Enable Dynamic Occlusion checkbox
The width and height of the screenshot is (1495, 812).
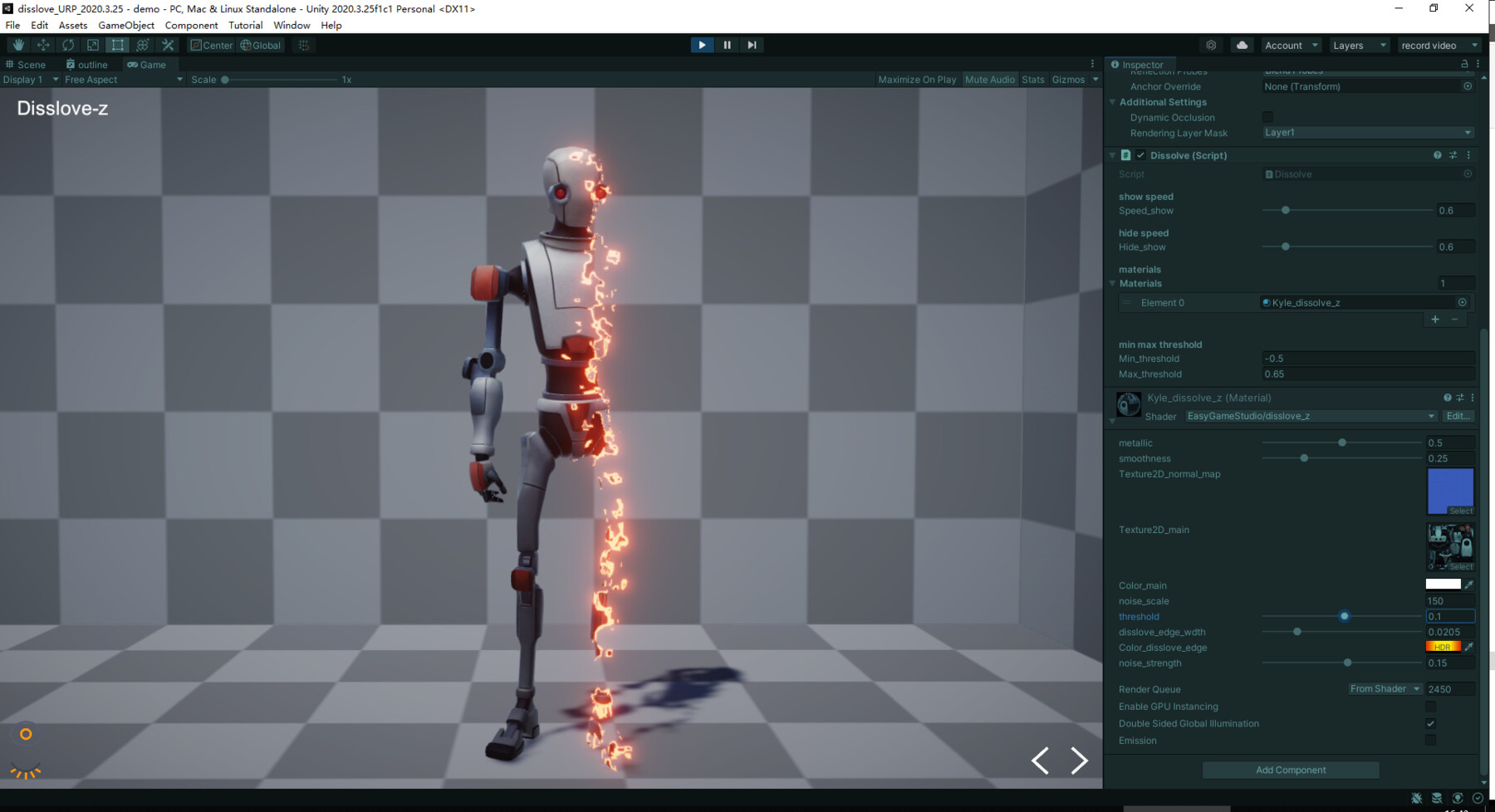click(x=1268, y=117)
